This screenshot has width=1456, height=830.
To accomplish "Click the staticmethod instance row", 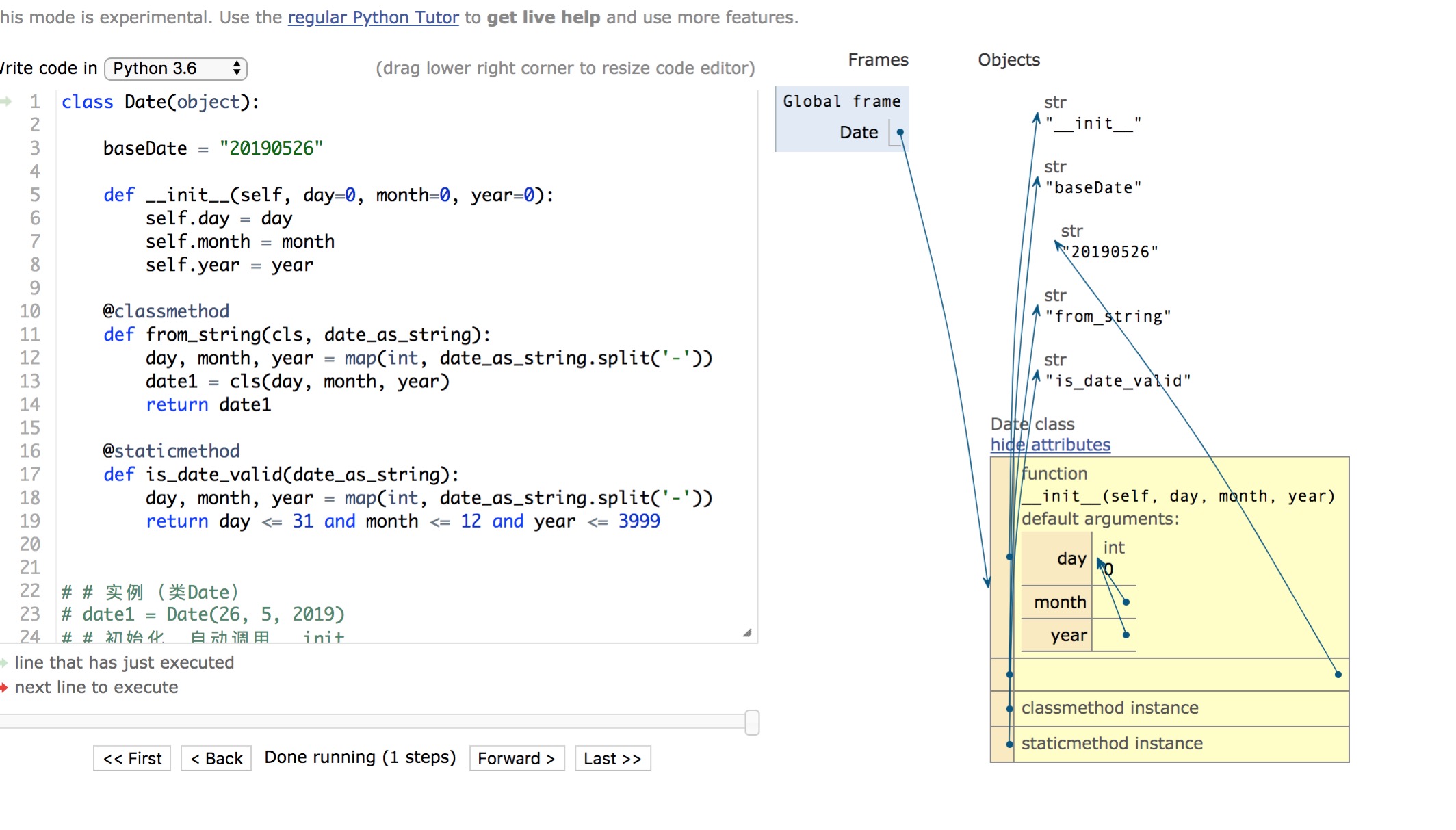I will (x=1111, y=743).
